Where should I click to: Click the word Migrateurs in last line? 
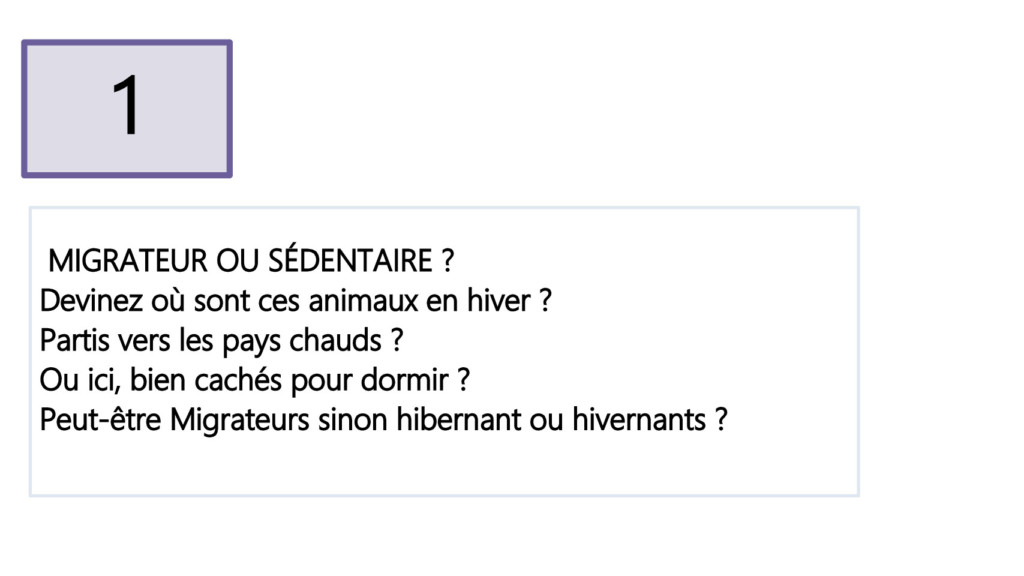coord(239,419)
